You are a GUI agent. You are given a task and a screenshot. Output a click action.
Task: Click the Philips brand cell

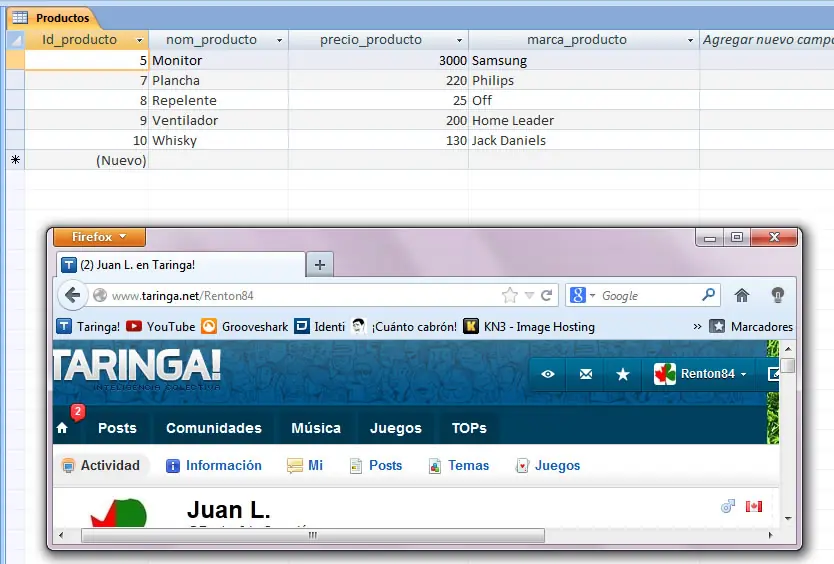[584, 80]
